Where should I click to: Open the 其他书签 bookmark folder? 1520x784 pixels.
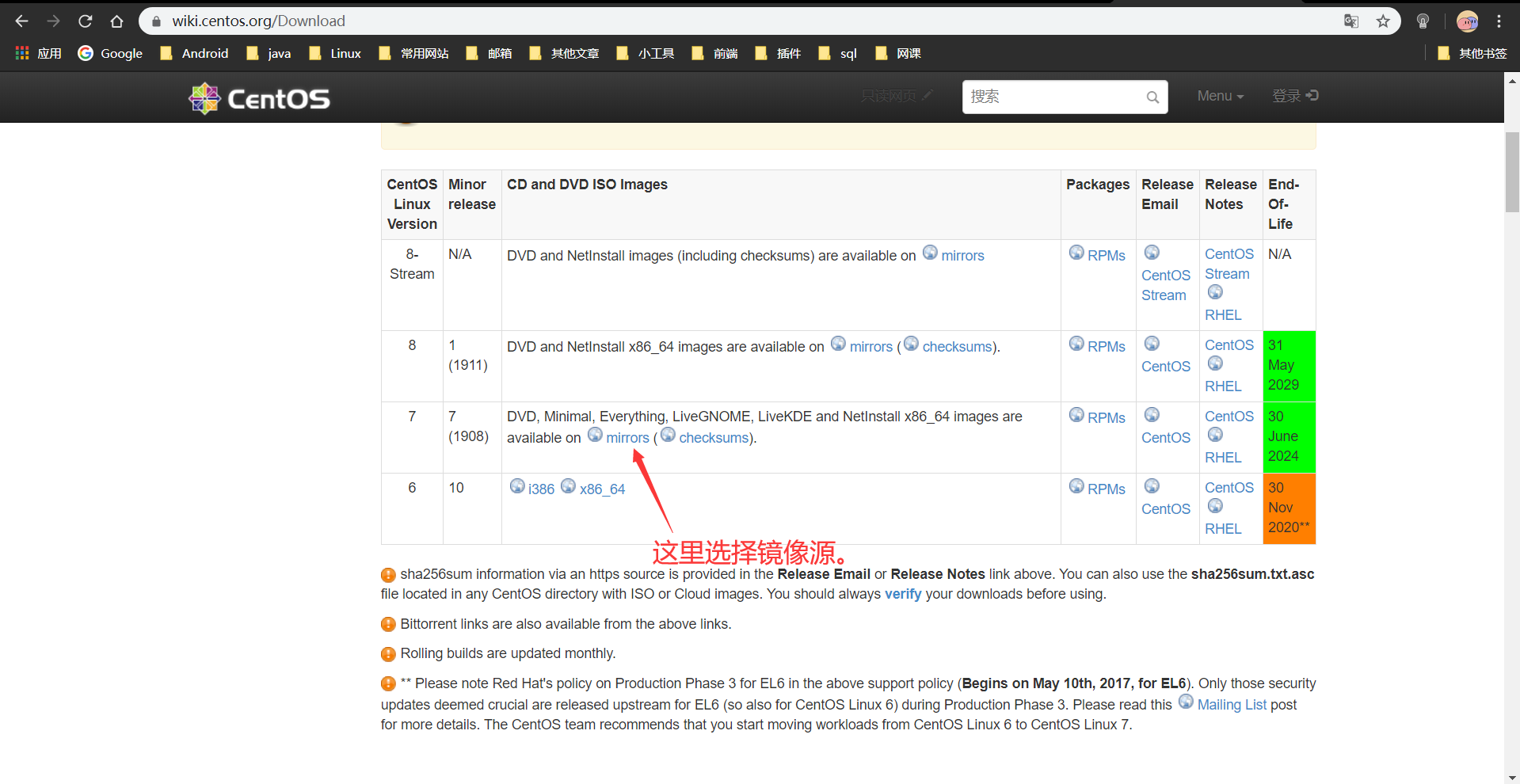point(1472,53)
